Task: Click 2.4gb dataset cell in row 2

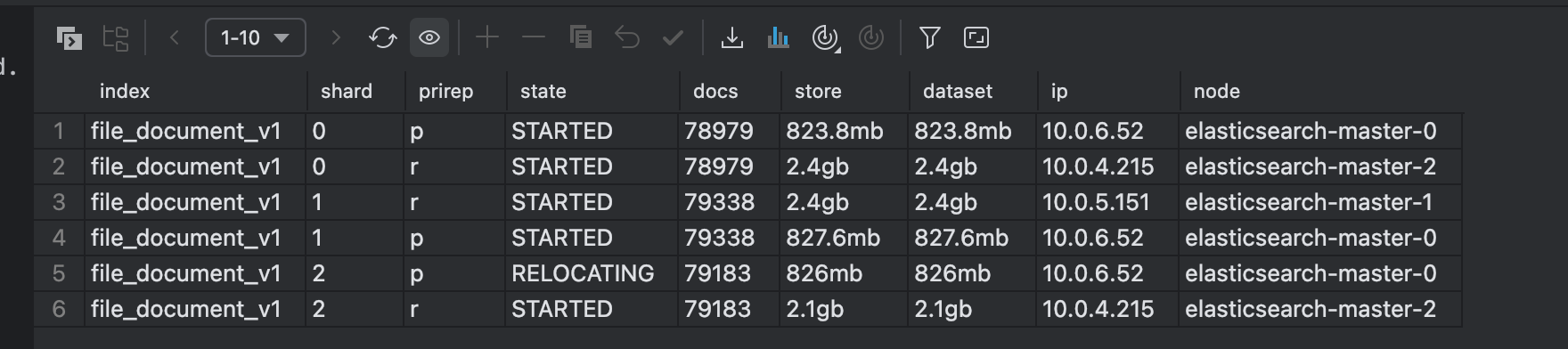Action: coord(972,166)
